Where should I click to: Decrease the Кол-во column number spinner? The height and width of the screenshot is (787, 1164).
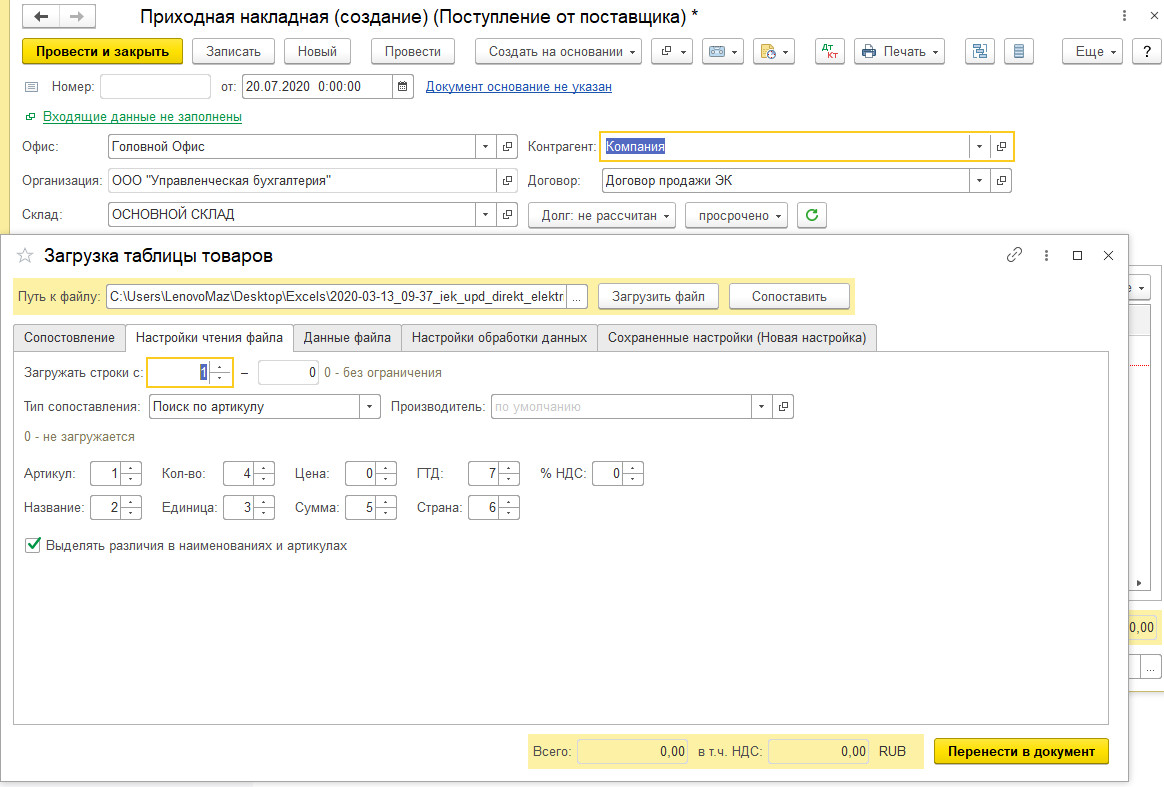264,479
